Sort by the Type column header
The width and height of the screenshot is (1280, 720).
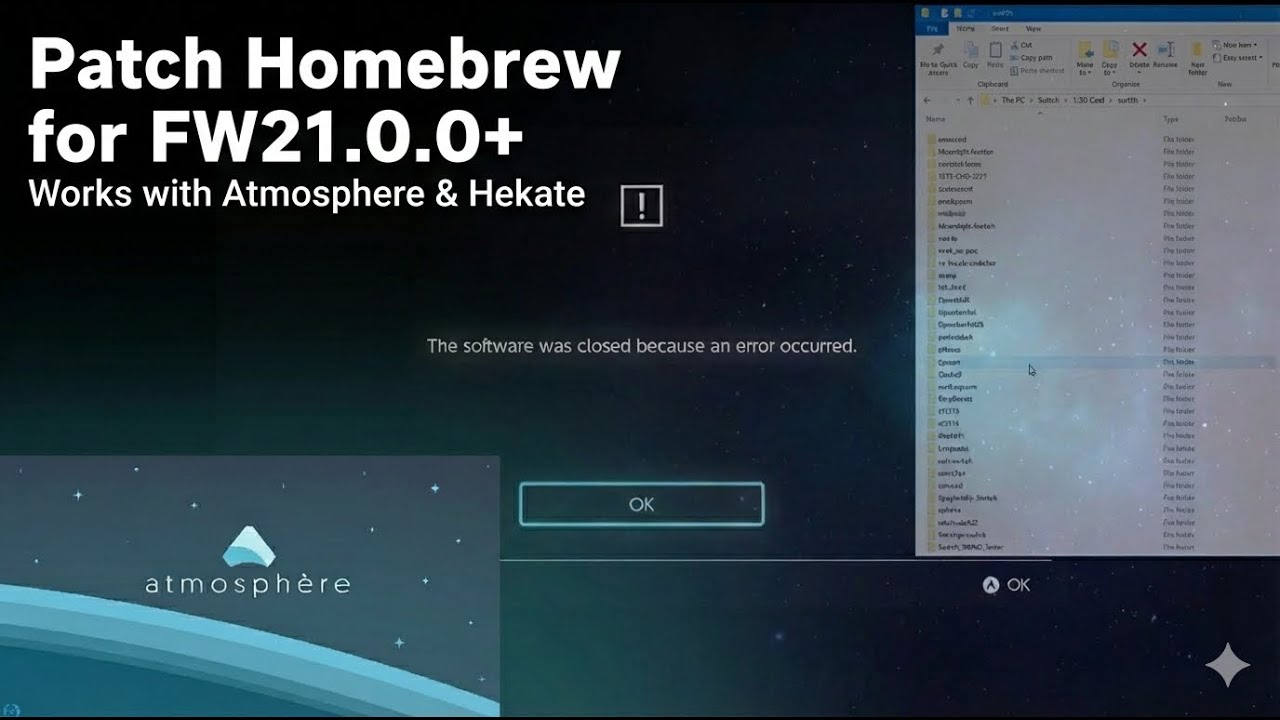1170,119
